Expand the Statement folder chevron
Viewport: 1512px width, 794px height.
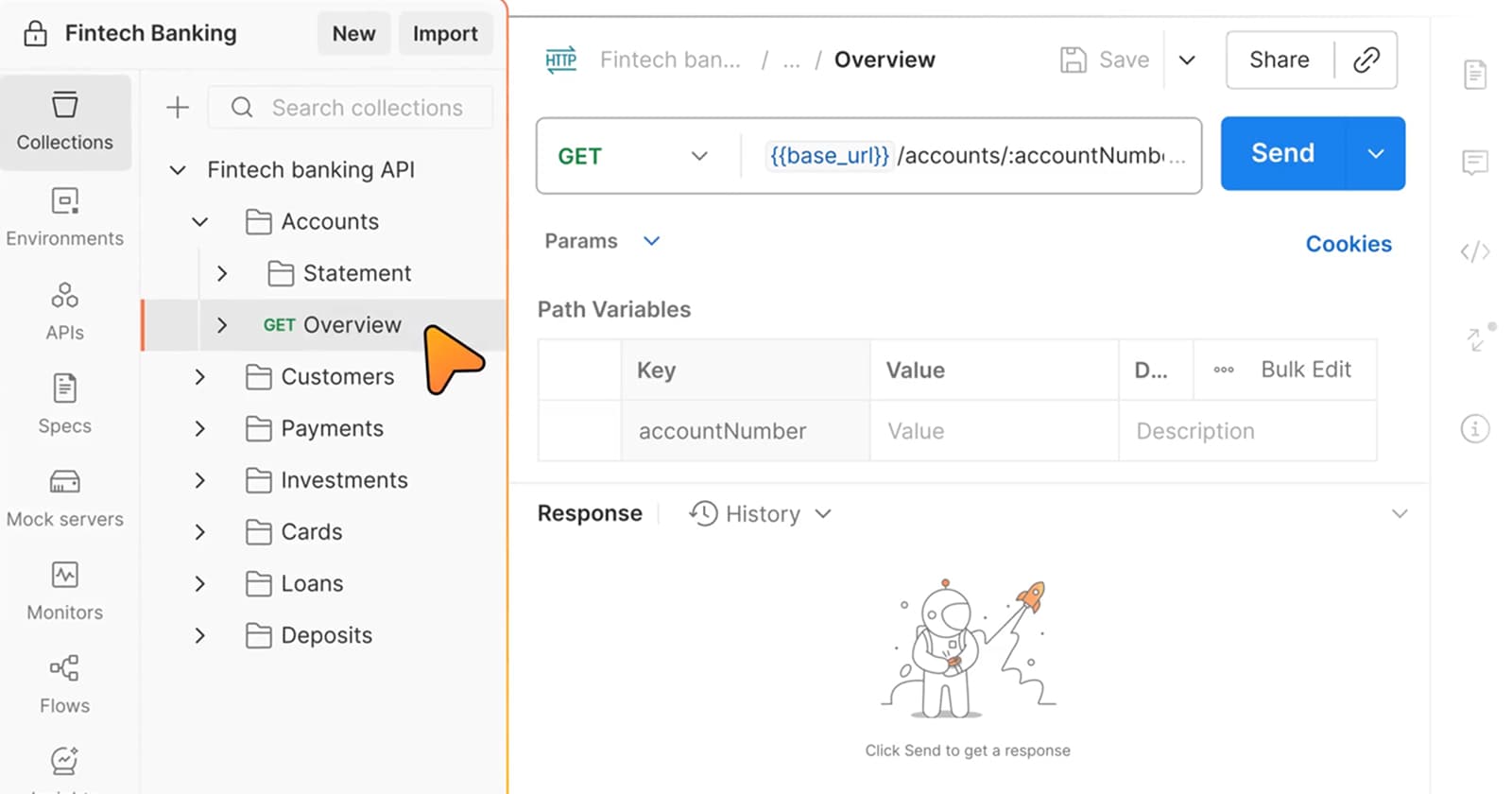[x=222, y=273]
